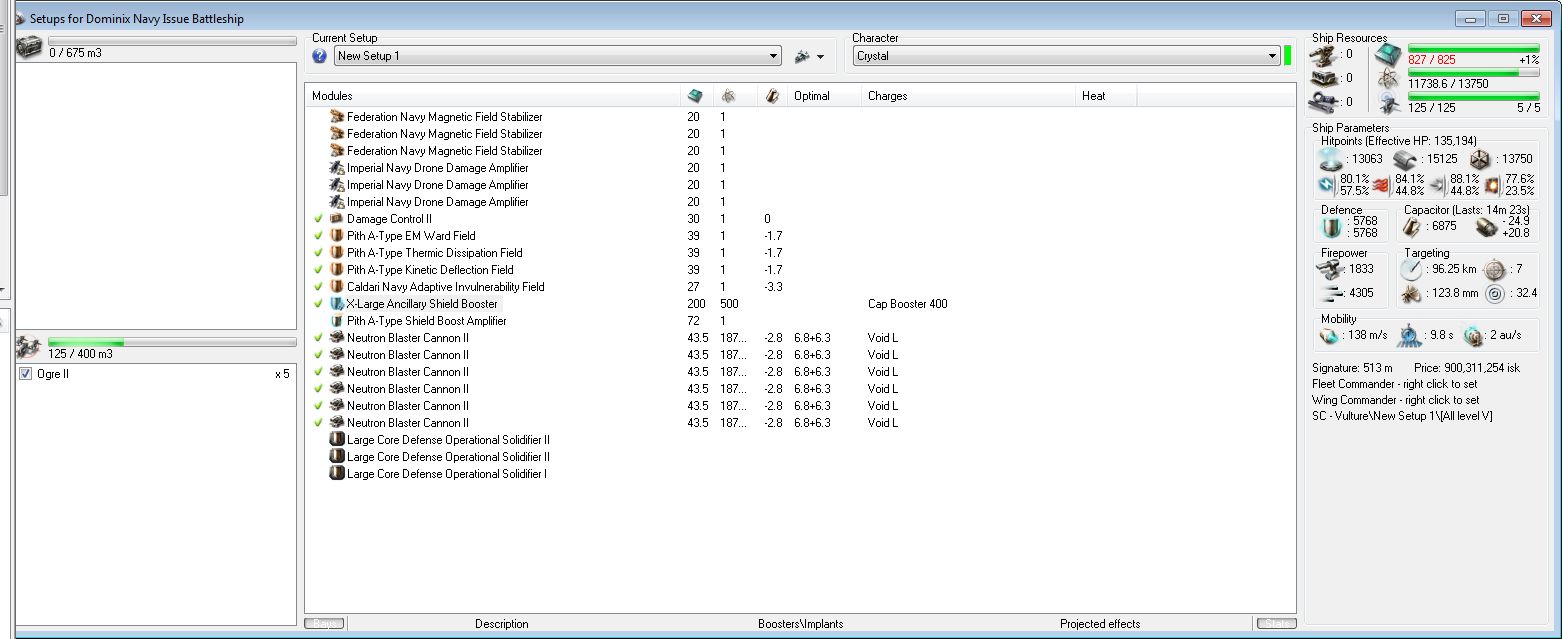Click the blue help icon beside Current Setup
The image size is (1562, 639).
click(x=320, y=56)
